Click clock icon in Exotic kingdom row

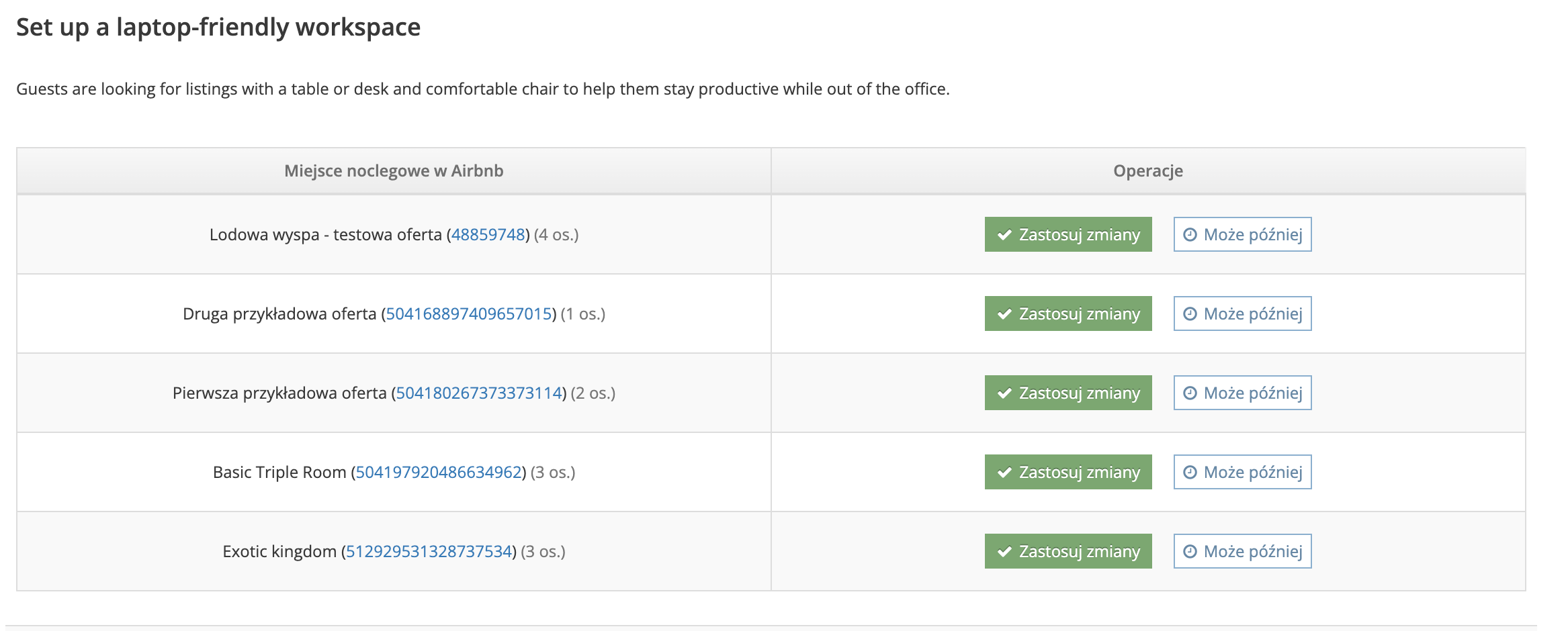[1190, 552]
